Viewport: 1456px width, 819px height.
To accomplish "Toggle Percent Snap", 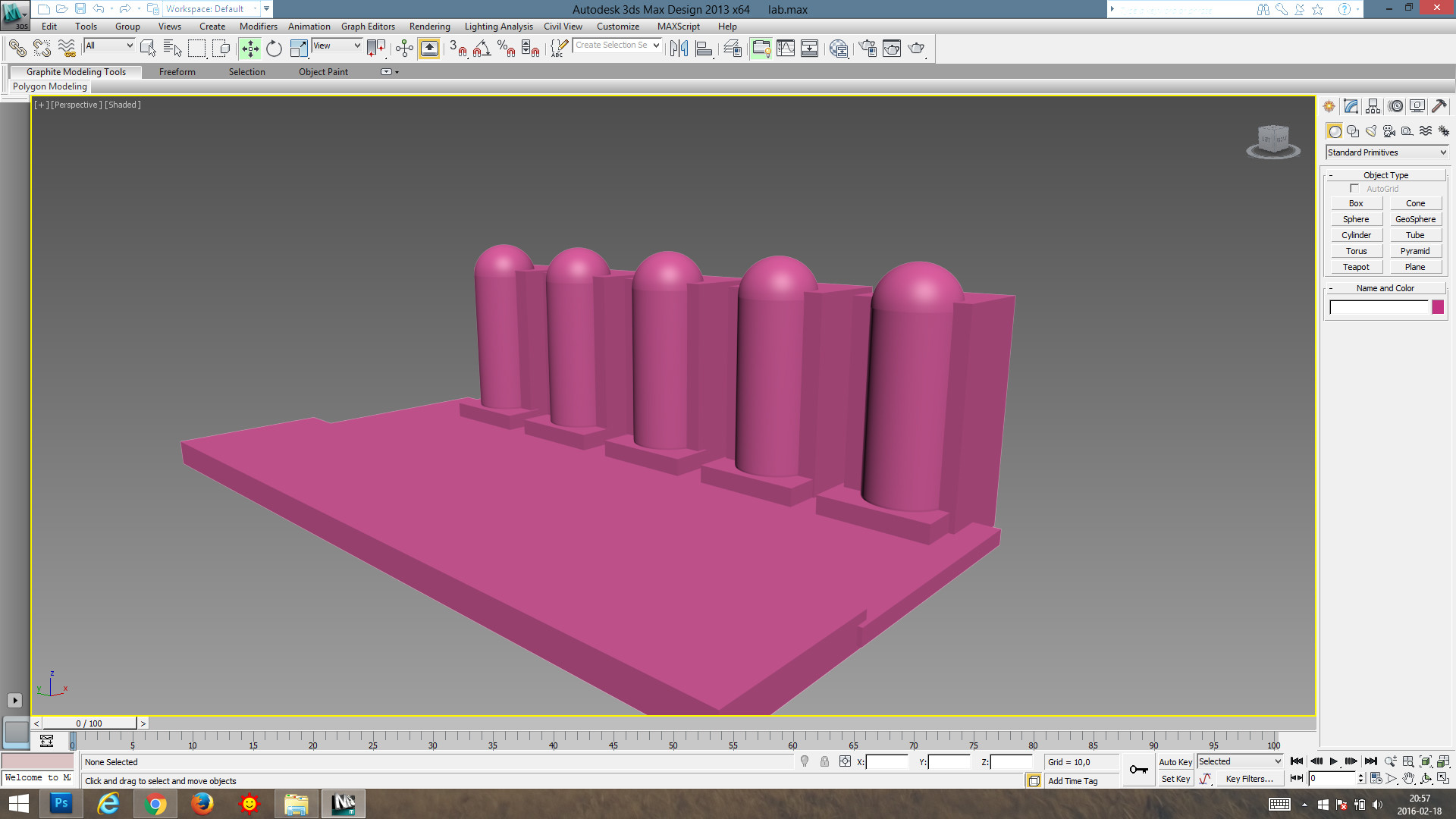I will point(507,49).
